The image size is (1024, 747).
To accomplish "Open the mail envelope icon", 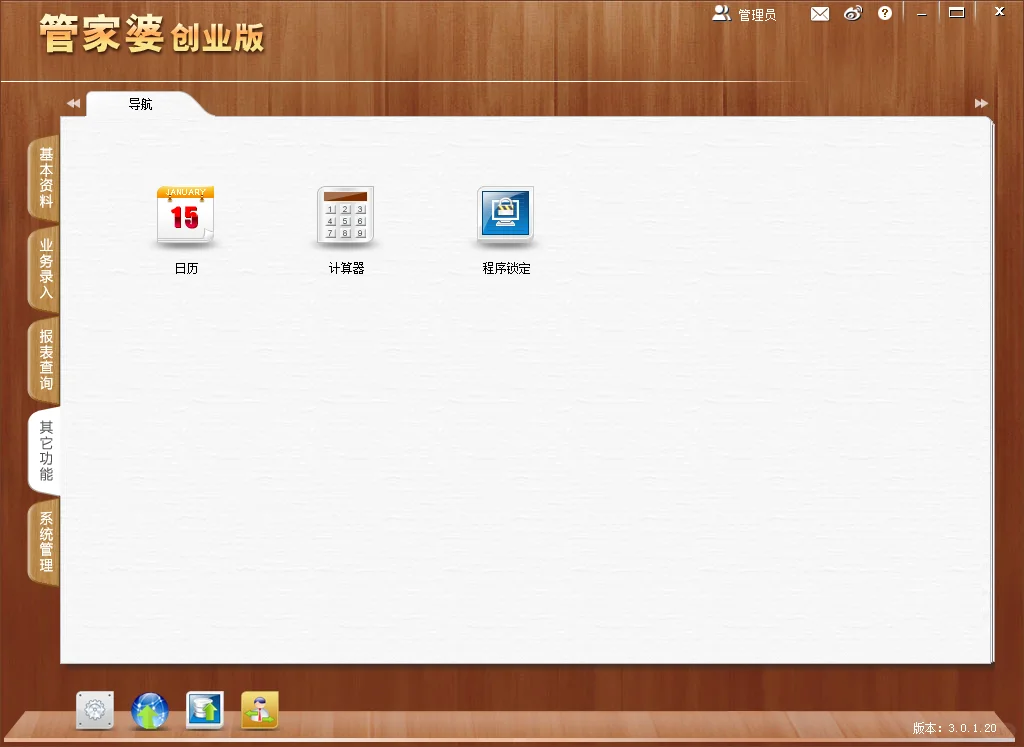I will click(x=820, y=14).
